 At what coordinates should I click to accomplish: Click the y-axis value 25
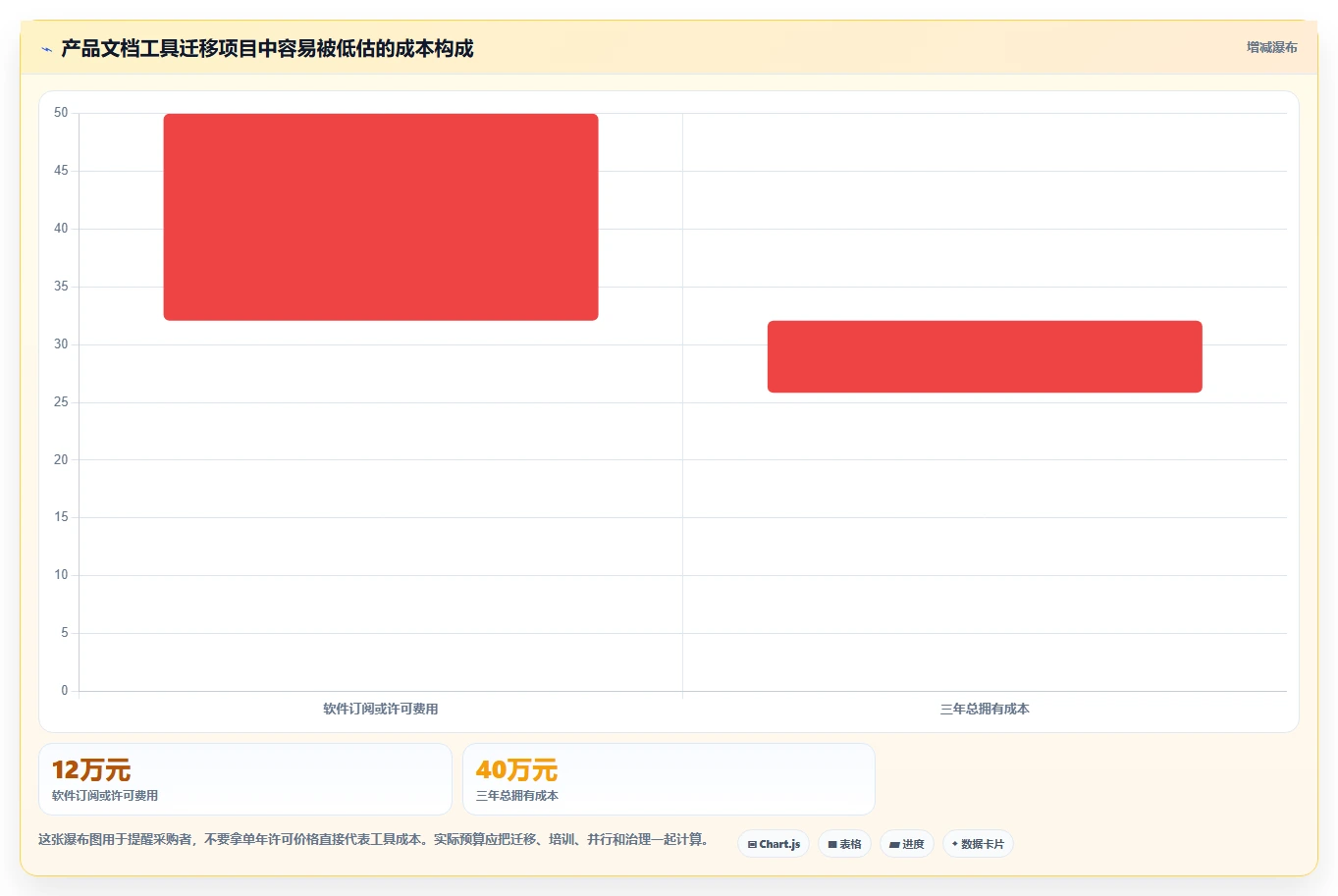coord(61,402)
